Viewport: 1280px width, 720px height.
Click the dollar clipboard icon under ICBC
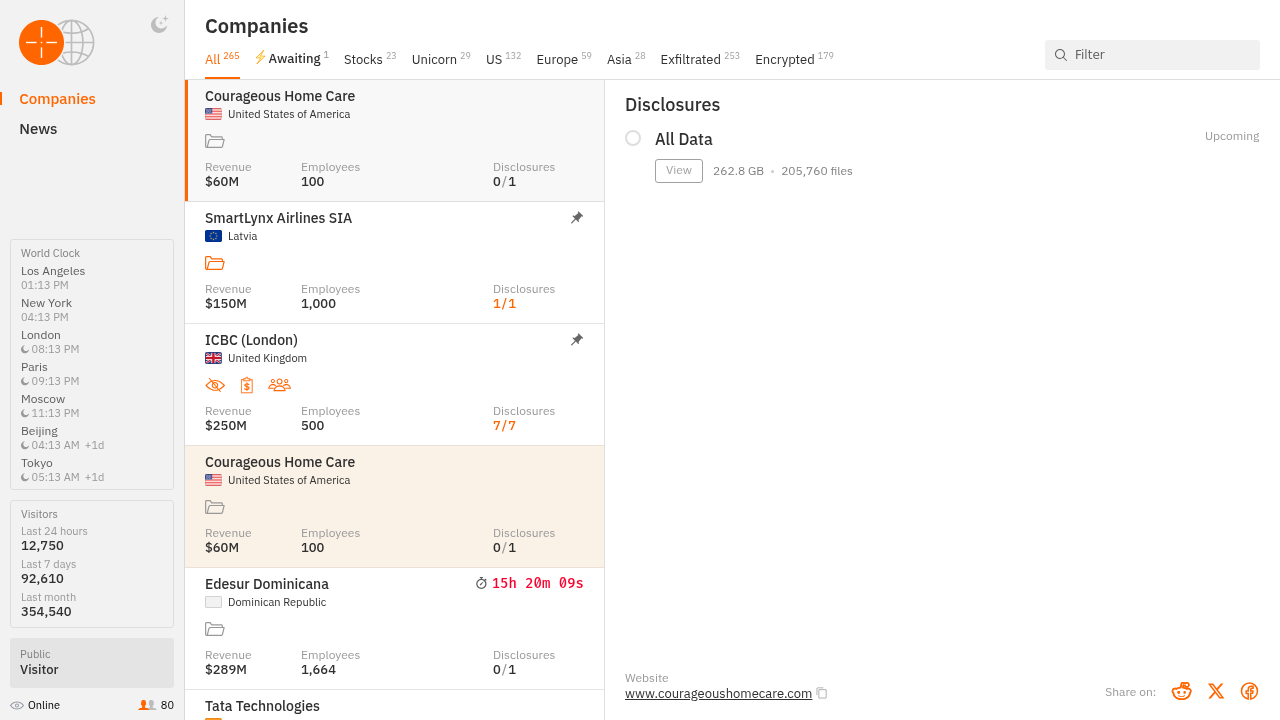[x=247, y=385]
